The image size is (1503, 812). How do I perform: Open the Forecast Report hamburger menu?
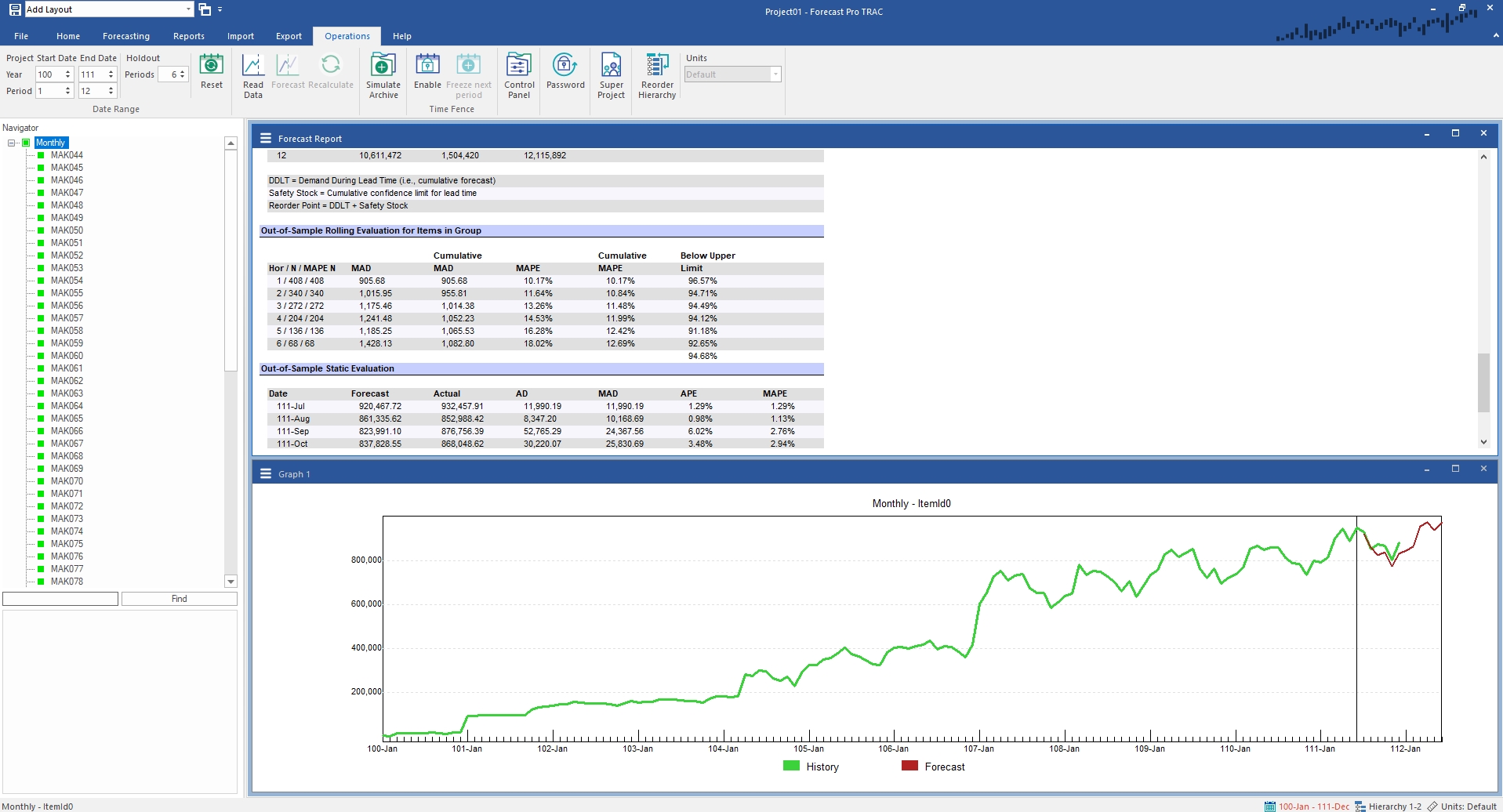point(266,138)
